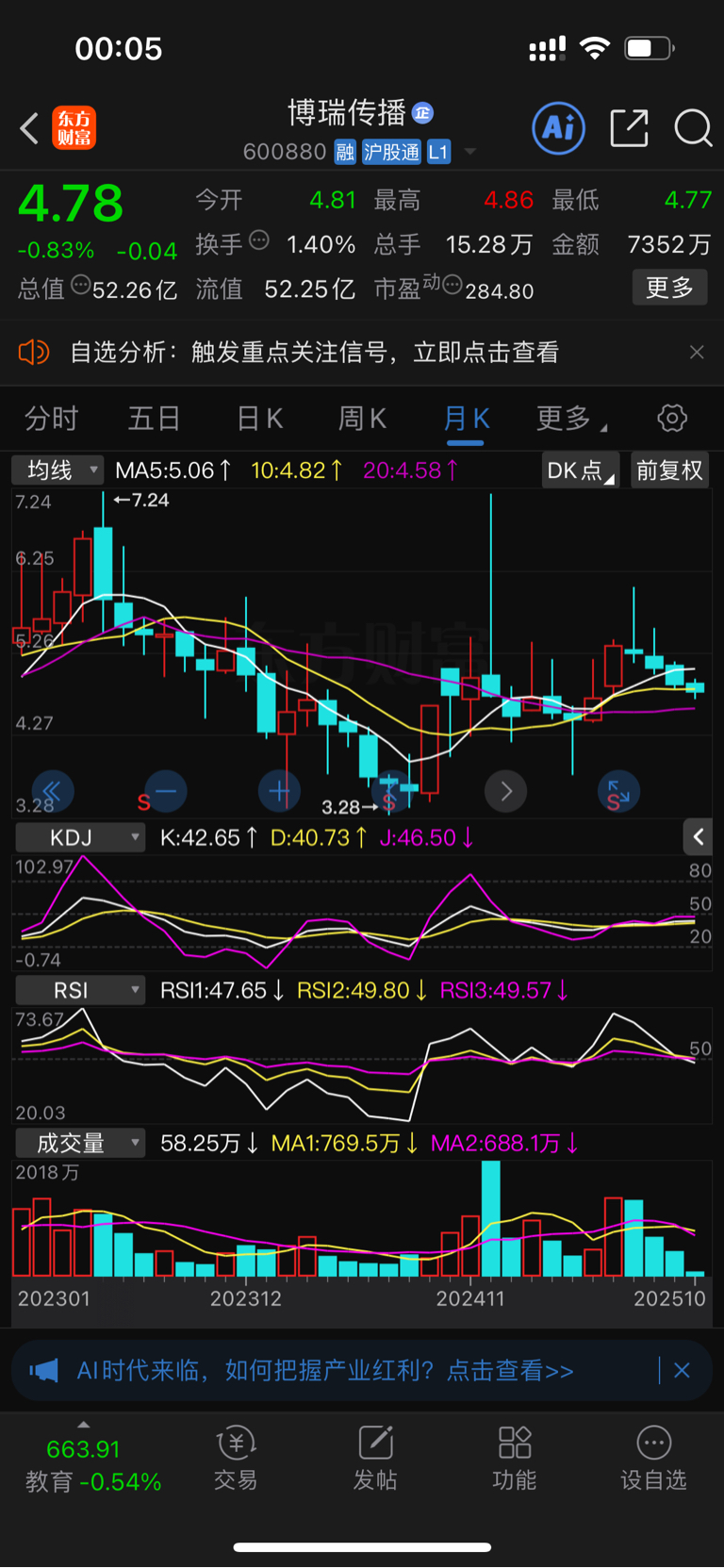
Task: Switch to the 分时 chart tab
Action: click(51, 418)
